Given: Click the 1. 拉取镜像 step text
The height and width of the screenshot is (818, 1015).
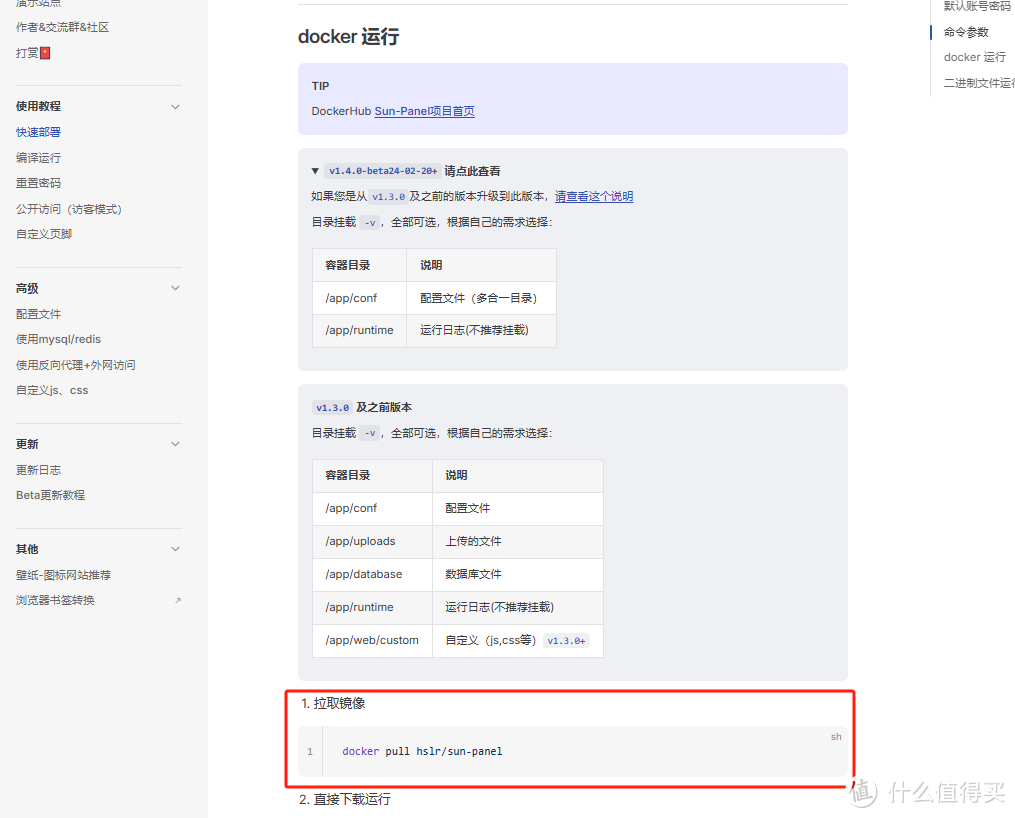Looking at the screenshot, I should [x=333, y=703].
